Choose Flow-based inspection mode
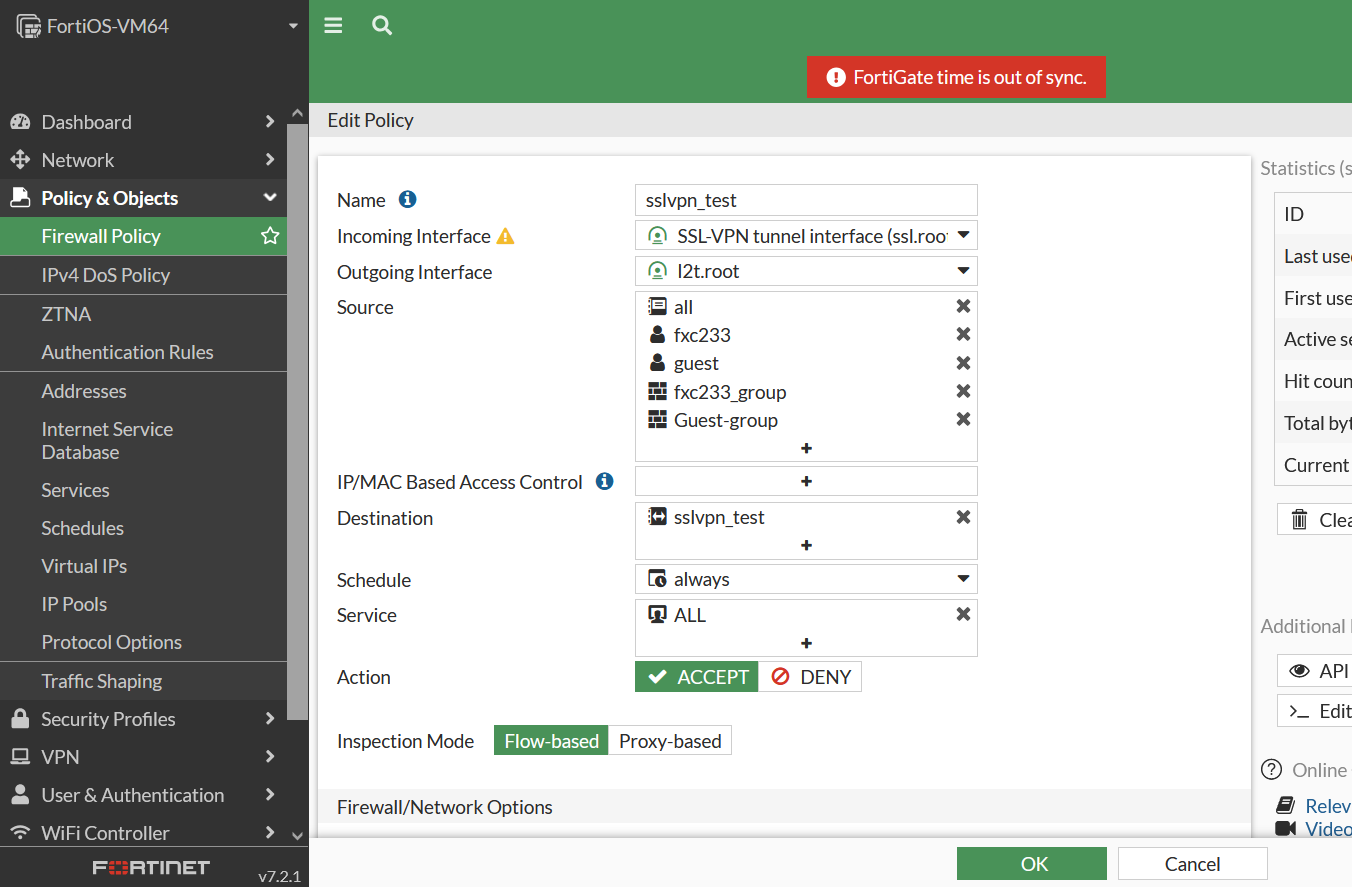Viewport: 1352px width, 887px height. tap(551, 741)
